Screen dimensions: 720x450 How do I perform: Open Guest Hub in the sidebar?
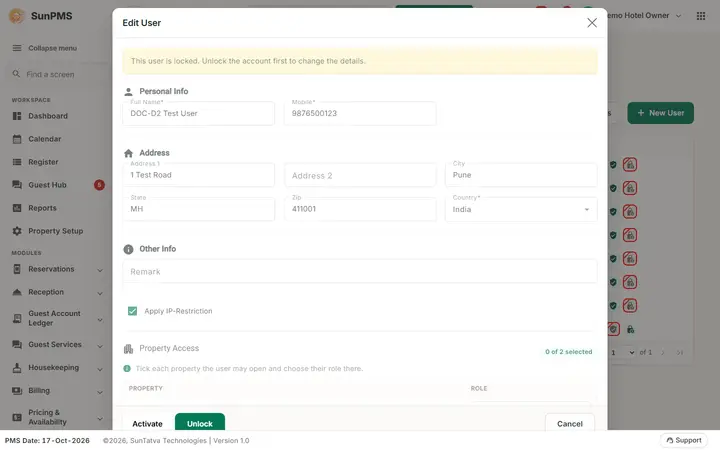tap(47, 185)
